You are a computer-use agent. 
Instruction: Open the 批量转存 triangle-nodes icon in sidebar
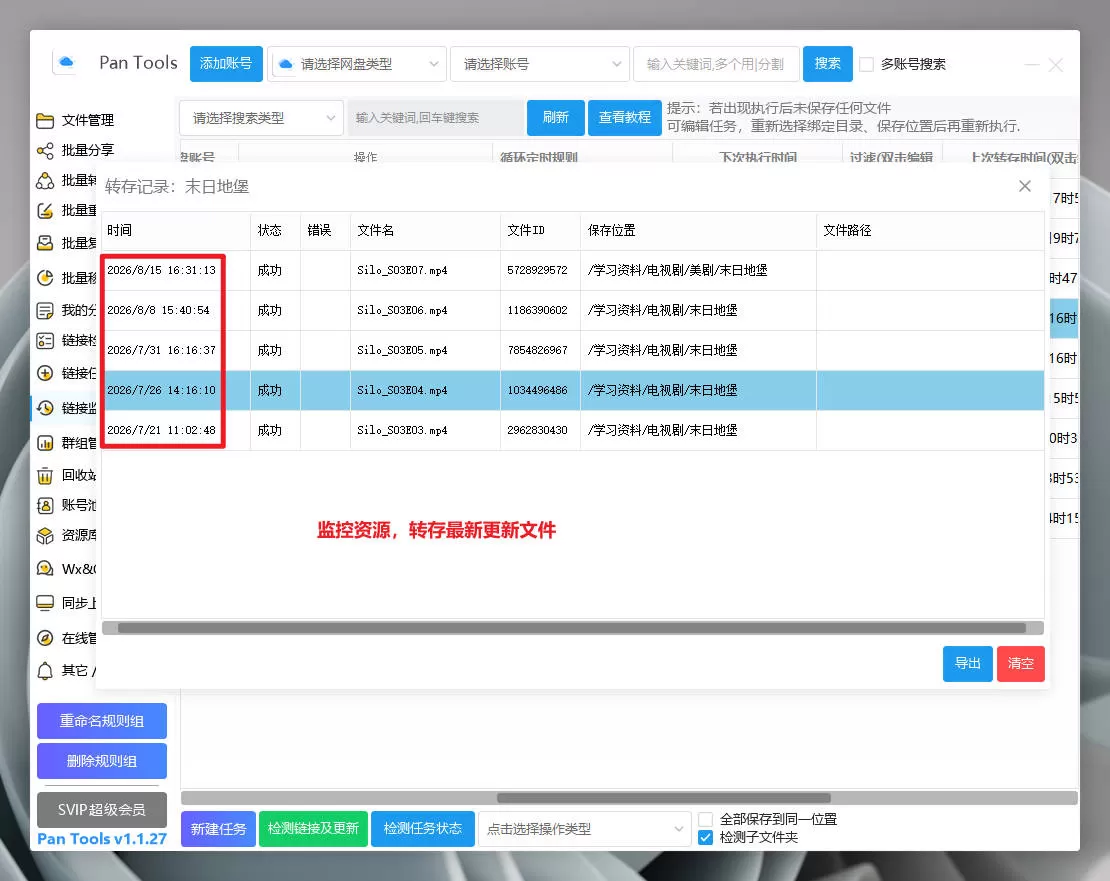click(x=45, y=181)
